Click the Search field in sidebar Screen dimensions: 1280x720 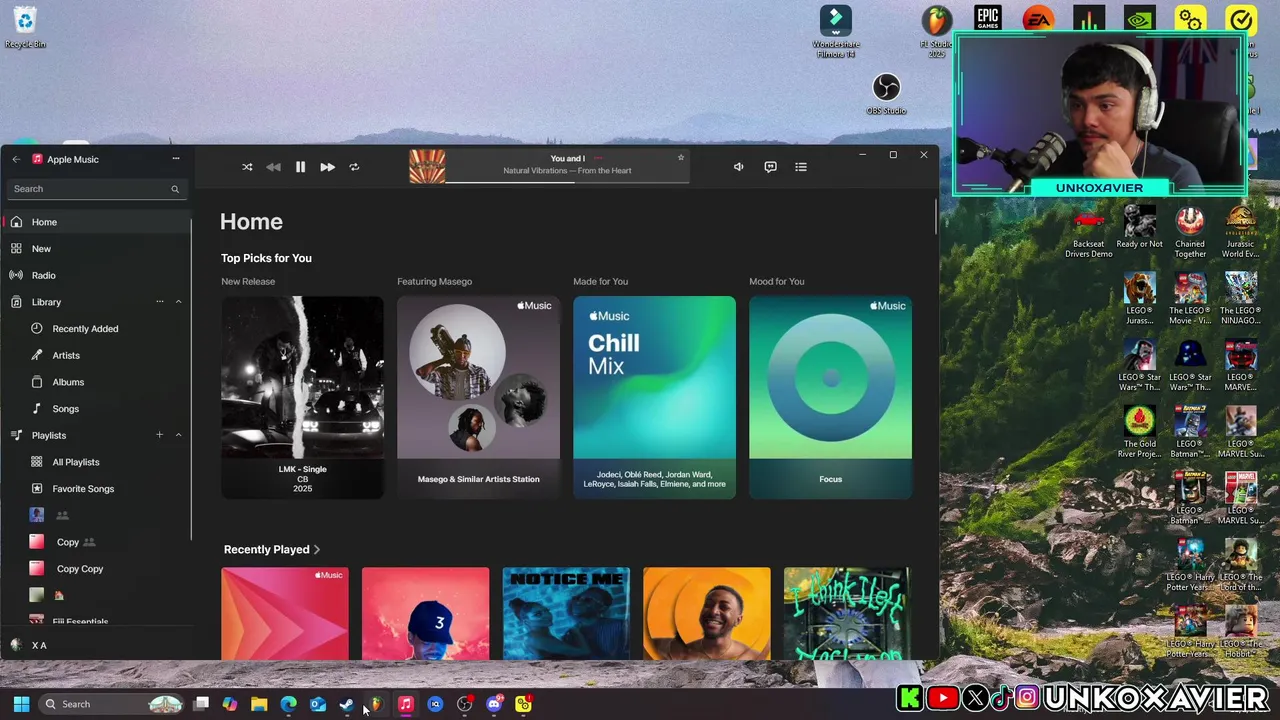pyautogui.click(x=96, y=189)
